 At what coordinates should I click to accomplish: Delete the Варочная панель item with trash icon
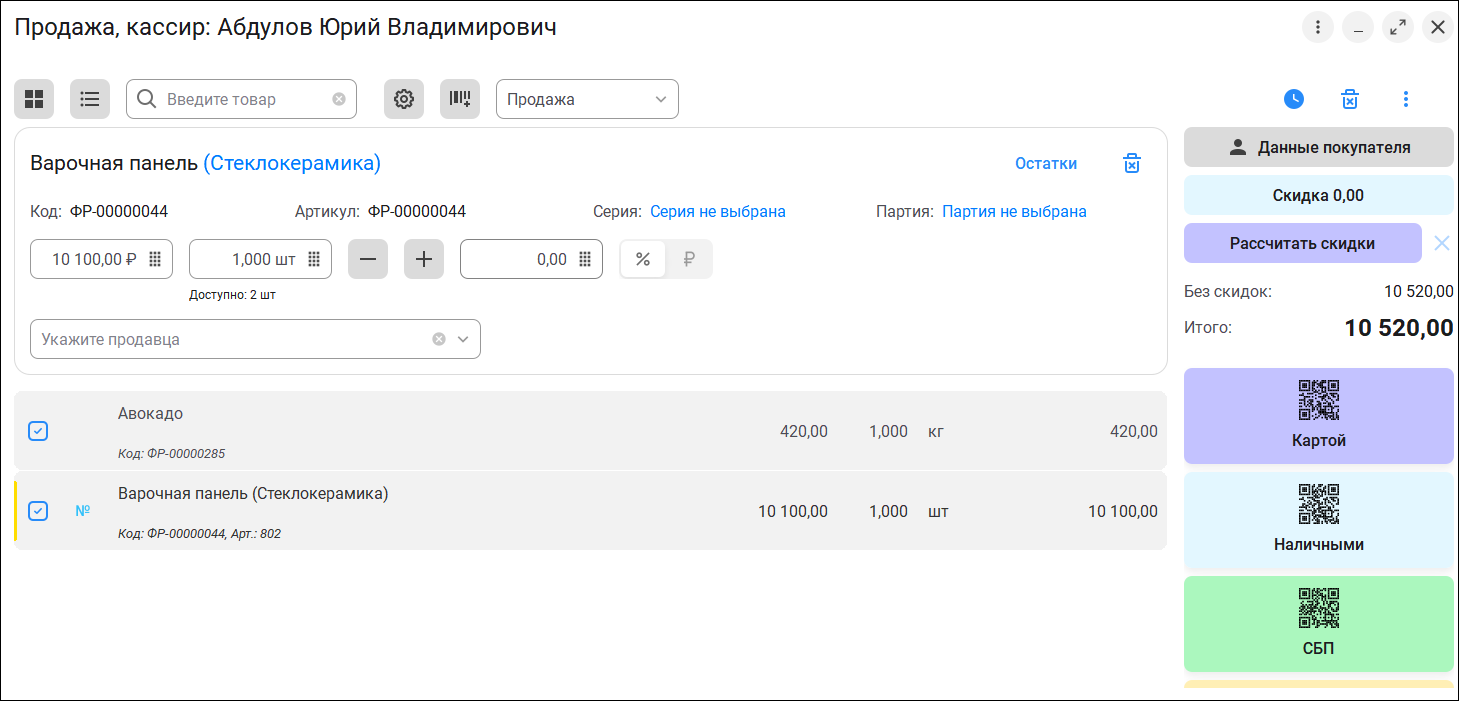coord(1132,164)
